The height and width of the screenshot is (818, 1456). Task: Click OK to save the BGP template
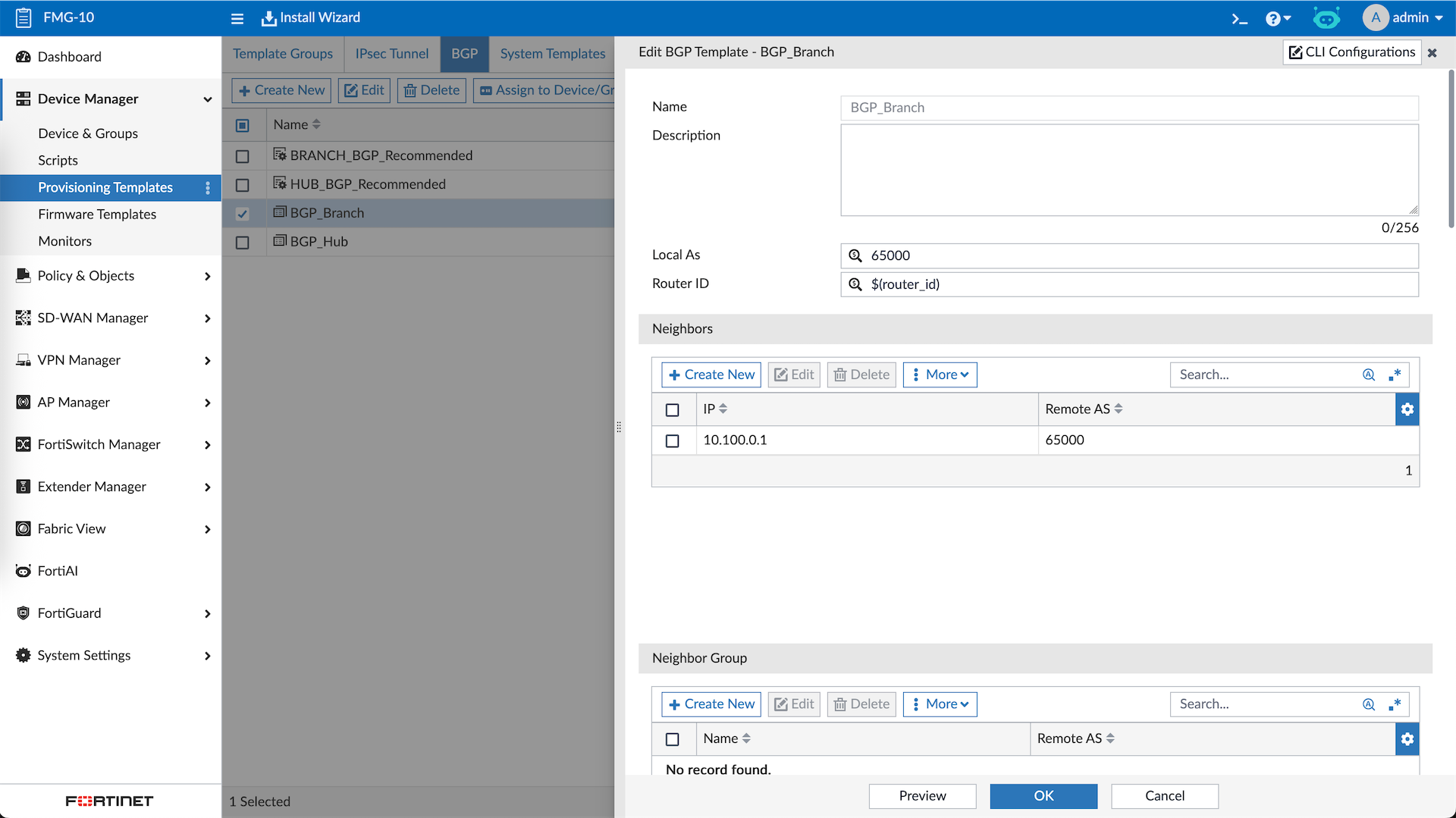point(1043,796)
